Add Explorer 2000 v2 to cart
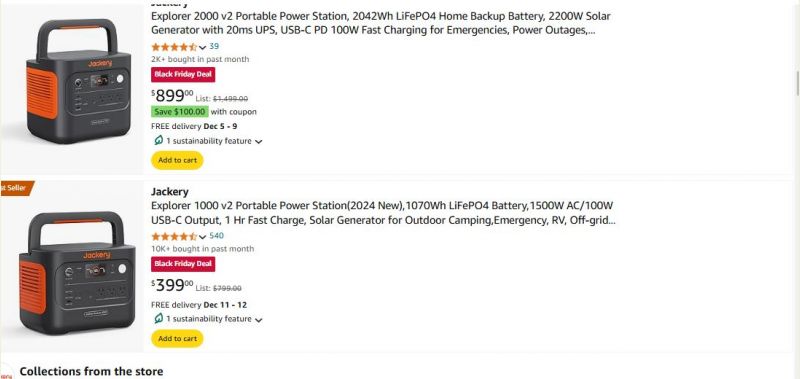 (177, 160)
